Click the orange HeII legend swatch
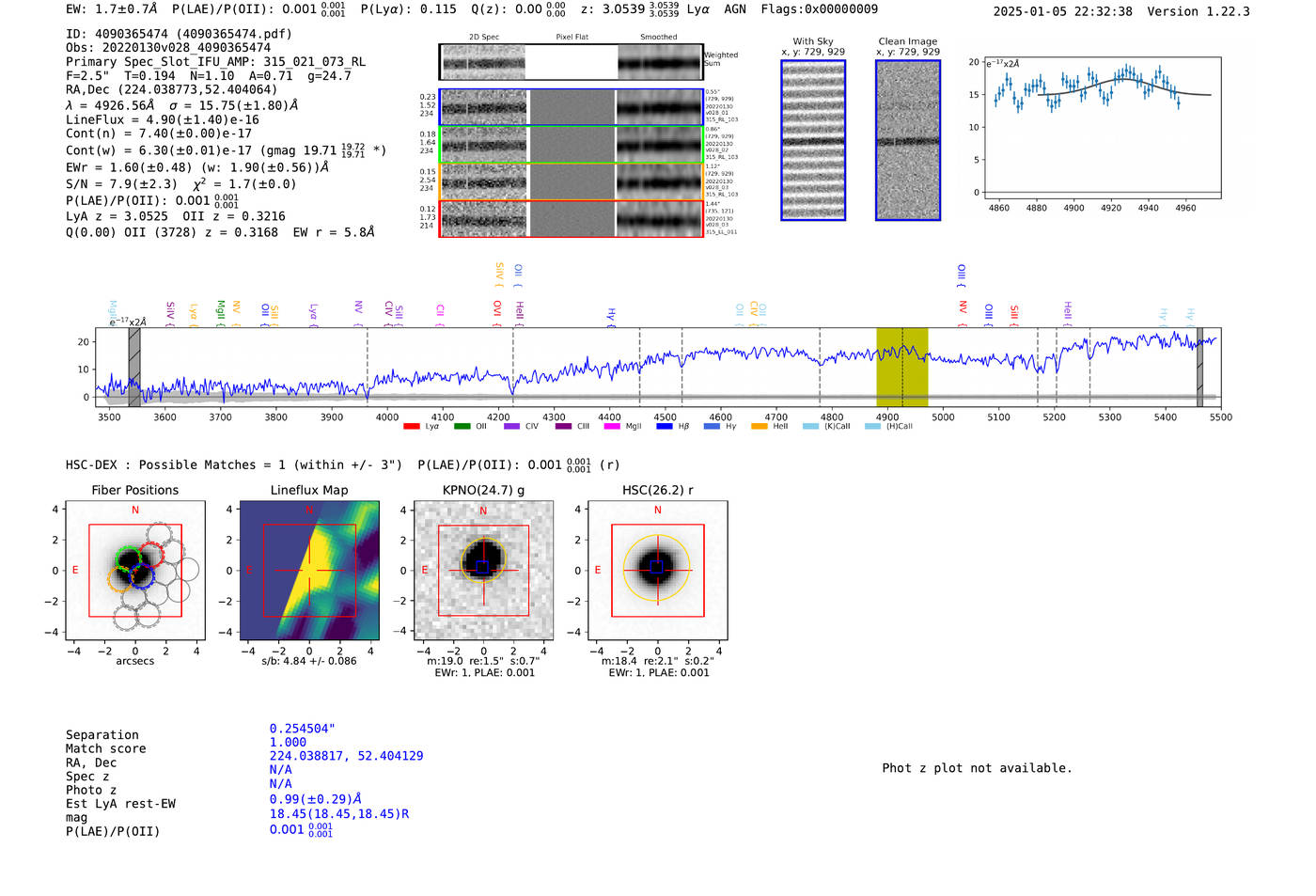Image resolution: width=1316 pixels, height=896 pixels. coord(760,427)
